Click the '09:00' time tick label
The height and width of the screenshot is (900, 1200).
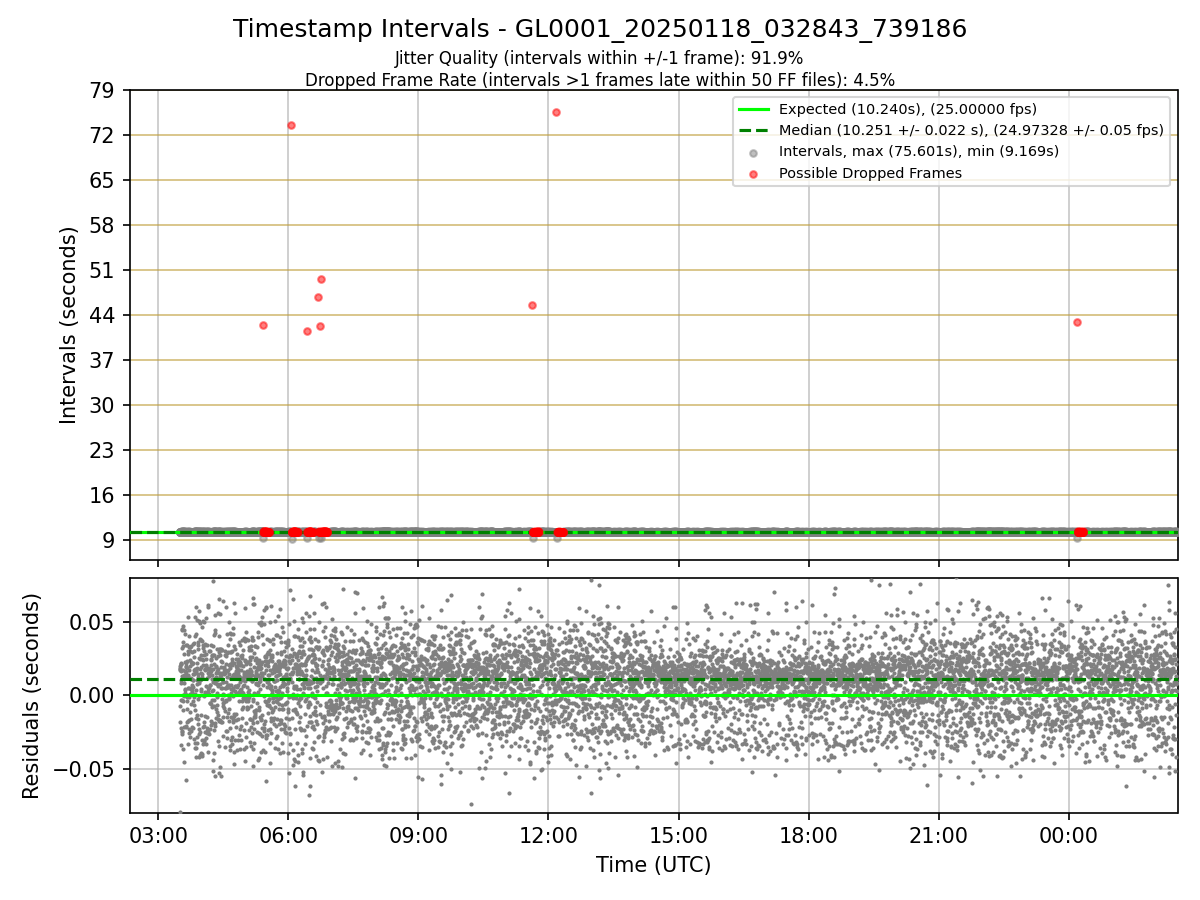pos(418,835)
